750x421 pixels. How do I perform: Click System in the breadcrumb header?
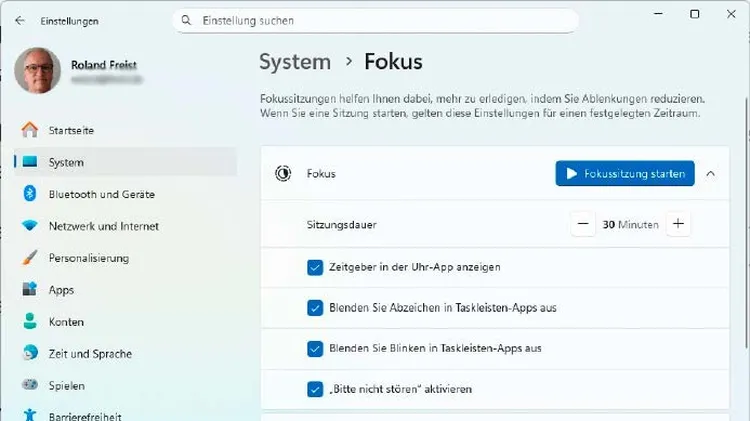click(x=295, y=62)
